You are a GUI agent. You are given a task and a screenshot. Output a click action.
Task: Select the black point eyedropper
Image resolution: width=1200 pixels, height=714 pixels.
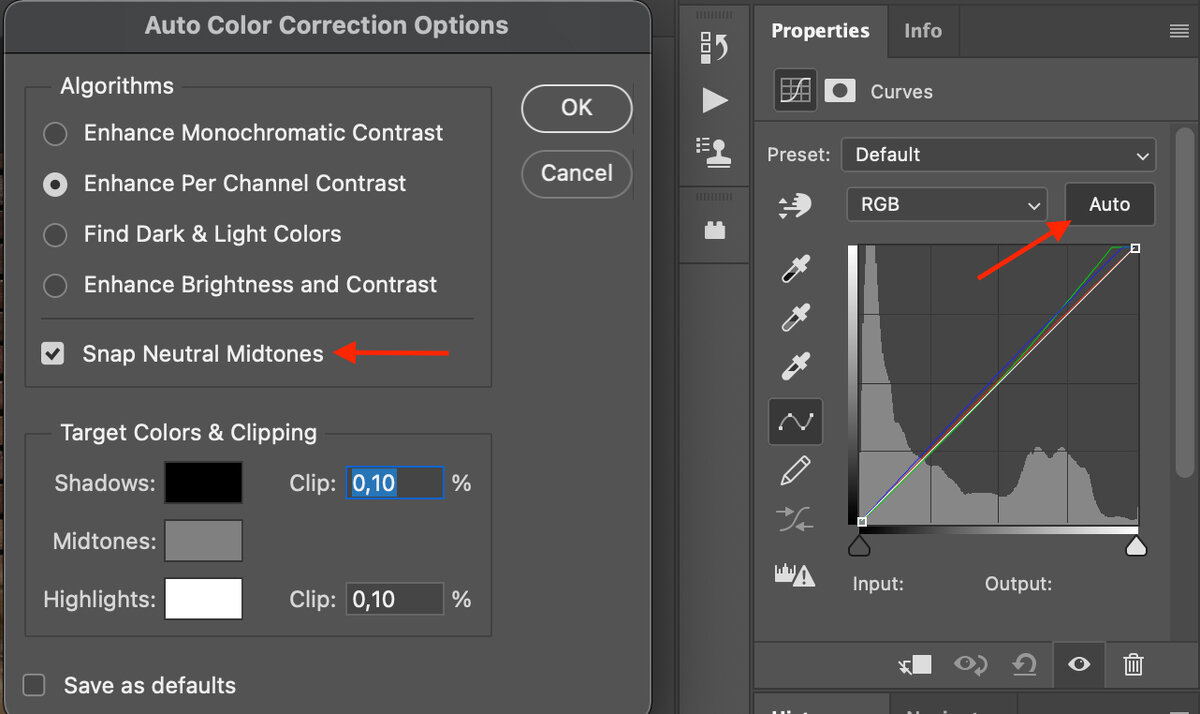[x=794, y=267]
